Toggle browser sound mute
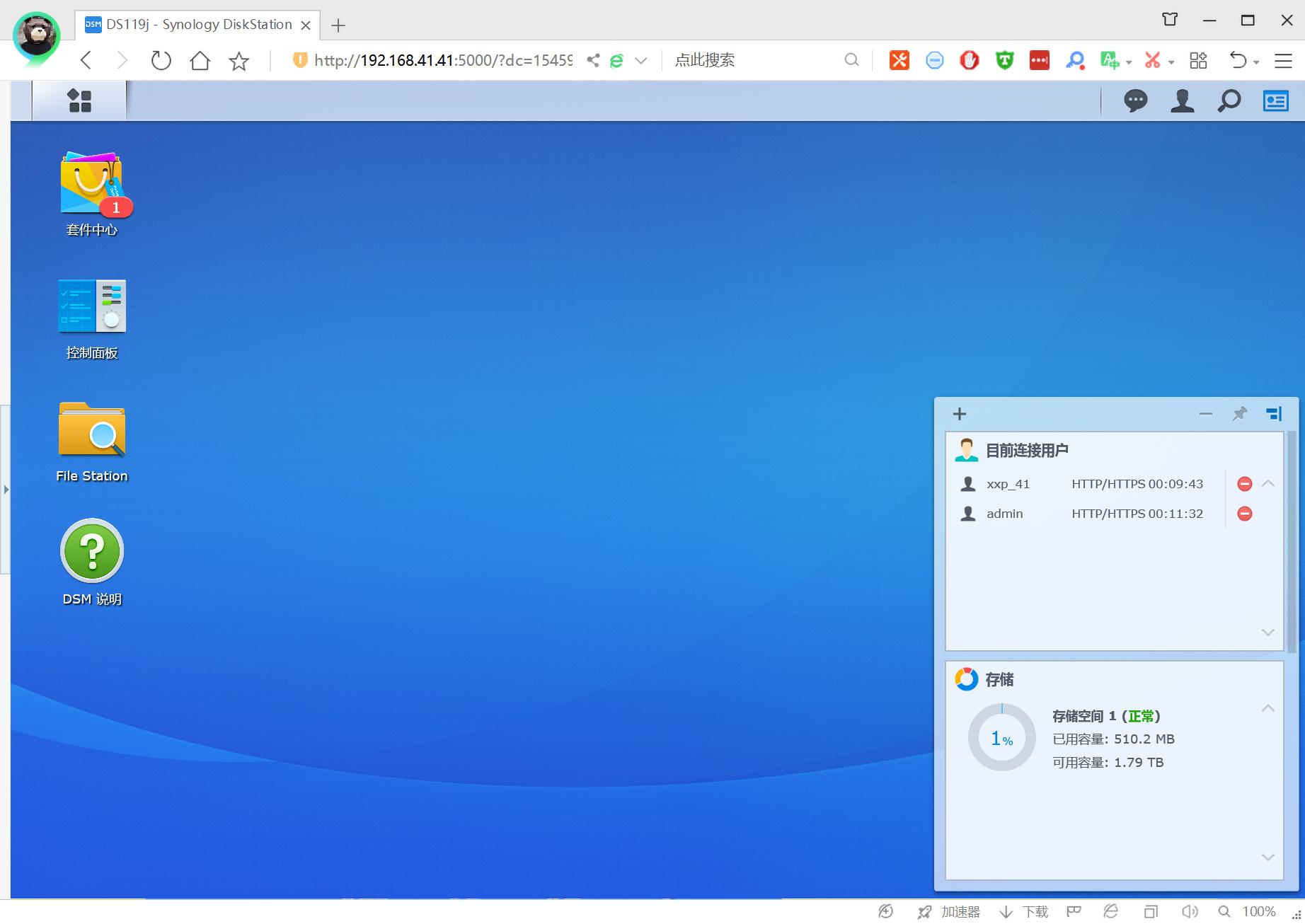This screenshot has width=1305, height=924. point(1190,912)
